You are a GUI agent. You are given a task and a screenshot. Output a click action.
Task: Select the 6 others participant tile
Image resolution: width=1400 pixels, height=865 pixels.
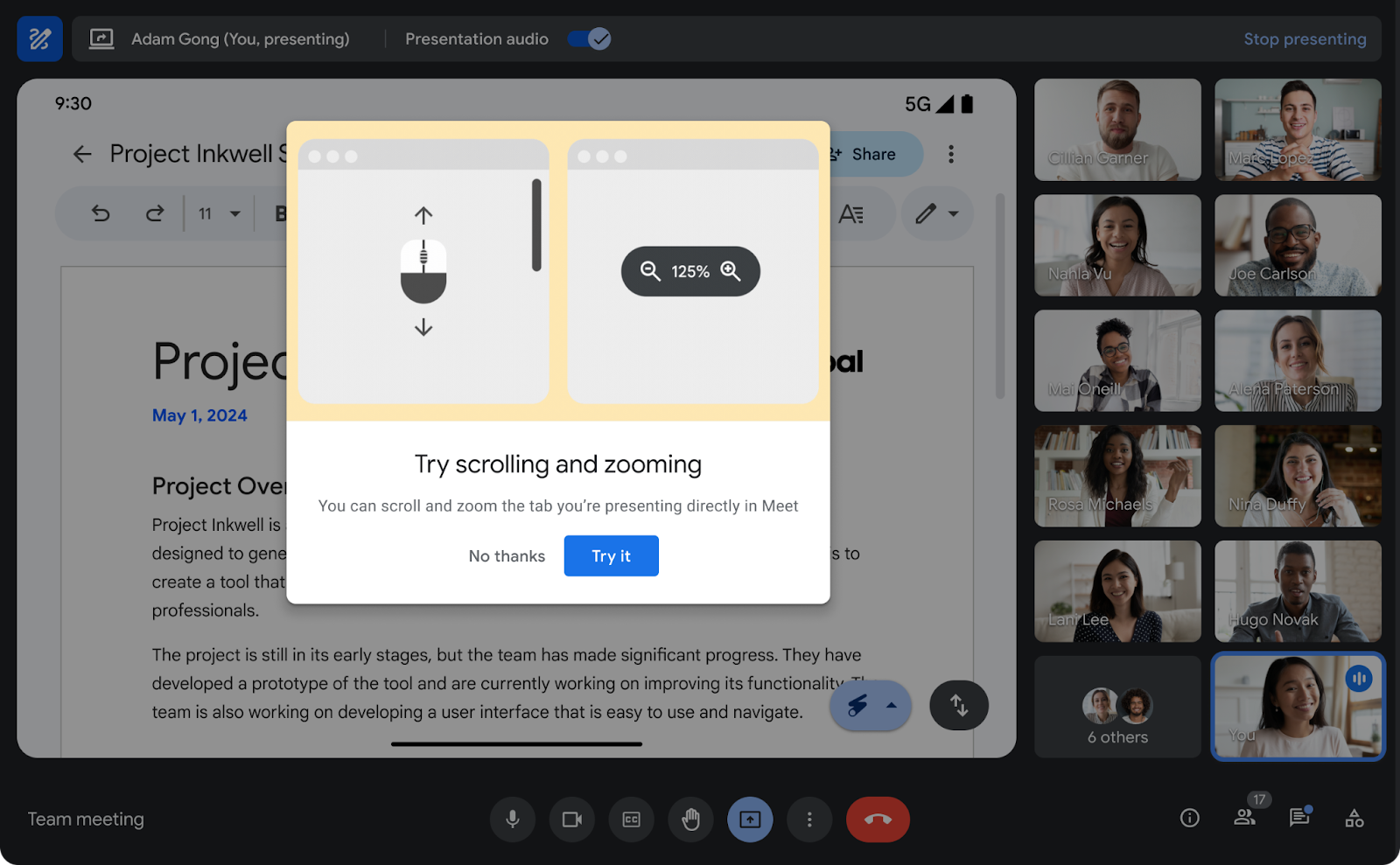[1117, 707]
